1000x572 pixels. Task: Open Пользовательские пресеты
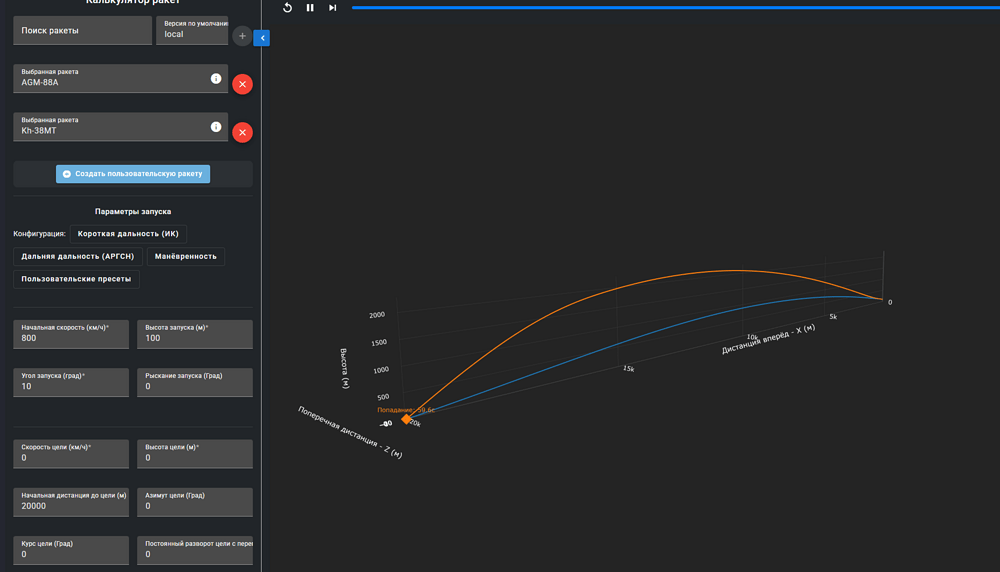click(76, 280)
